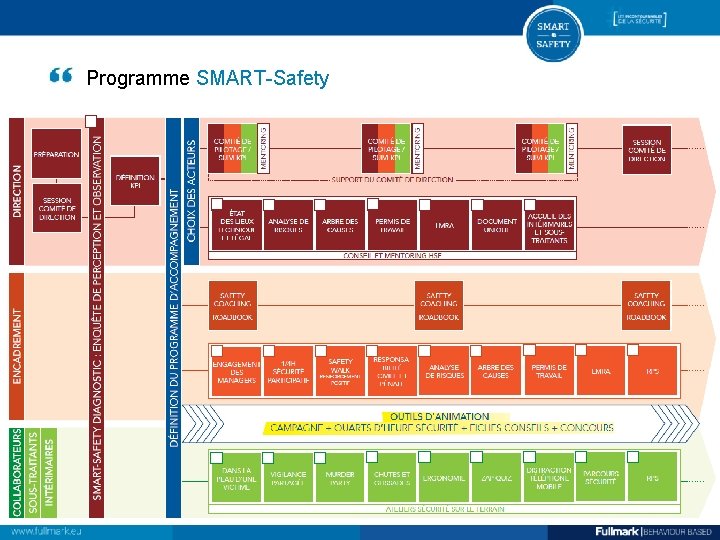720x540 pixels.
Task: Check the Safety Walk tile checkbox
Action: (x=321, y=351)
